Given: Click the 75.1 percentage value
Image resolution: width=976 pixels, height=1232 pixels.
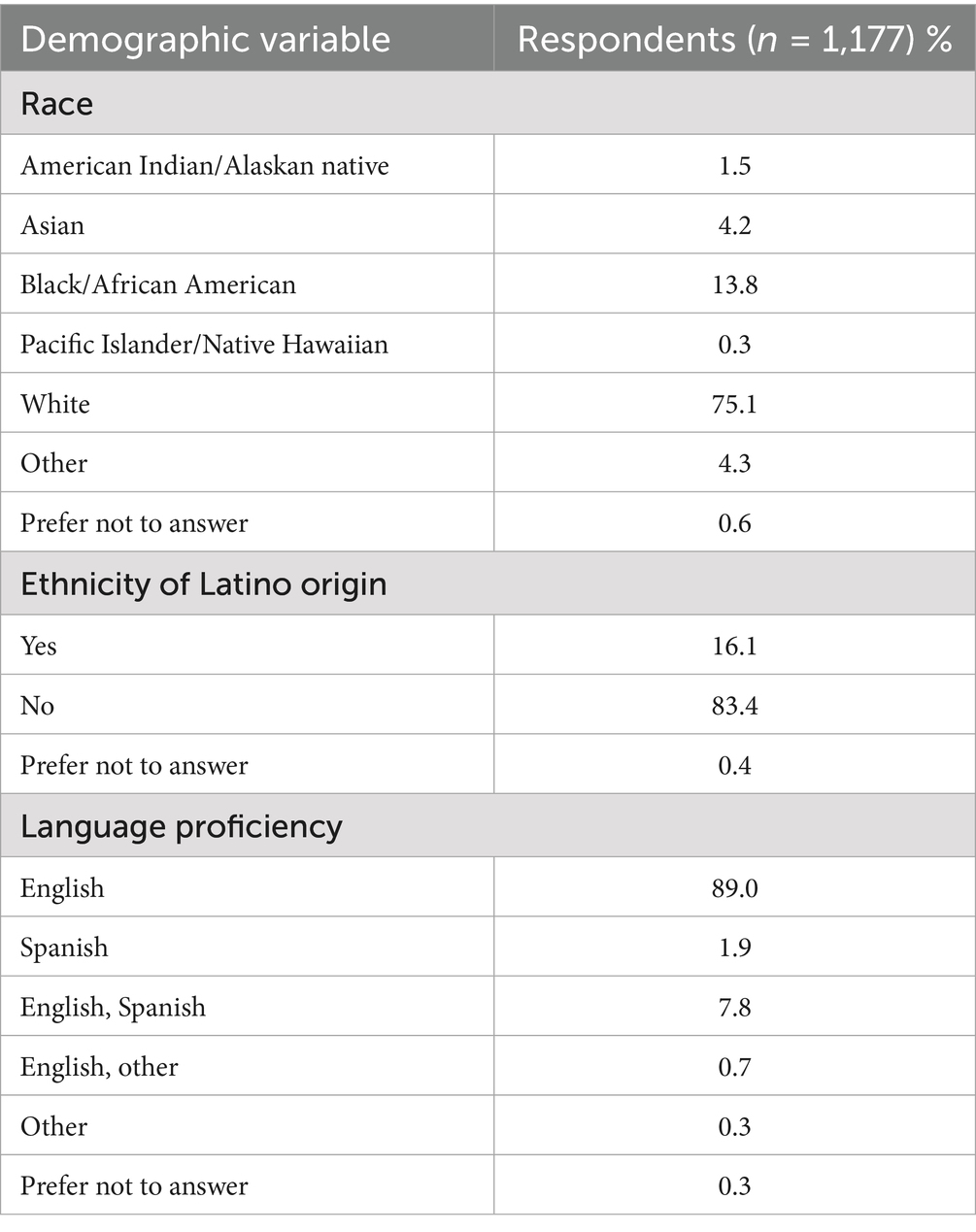Looking at the screenshot, I should (x=734, y=404).
